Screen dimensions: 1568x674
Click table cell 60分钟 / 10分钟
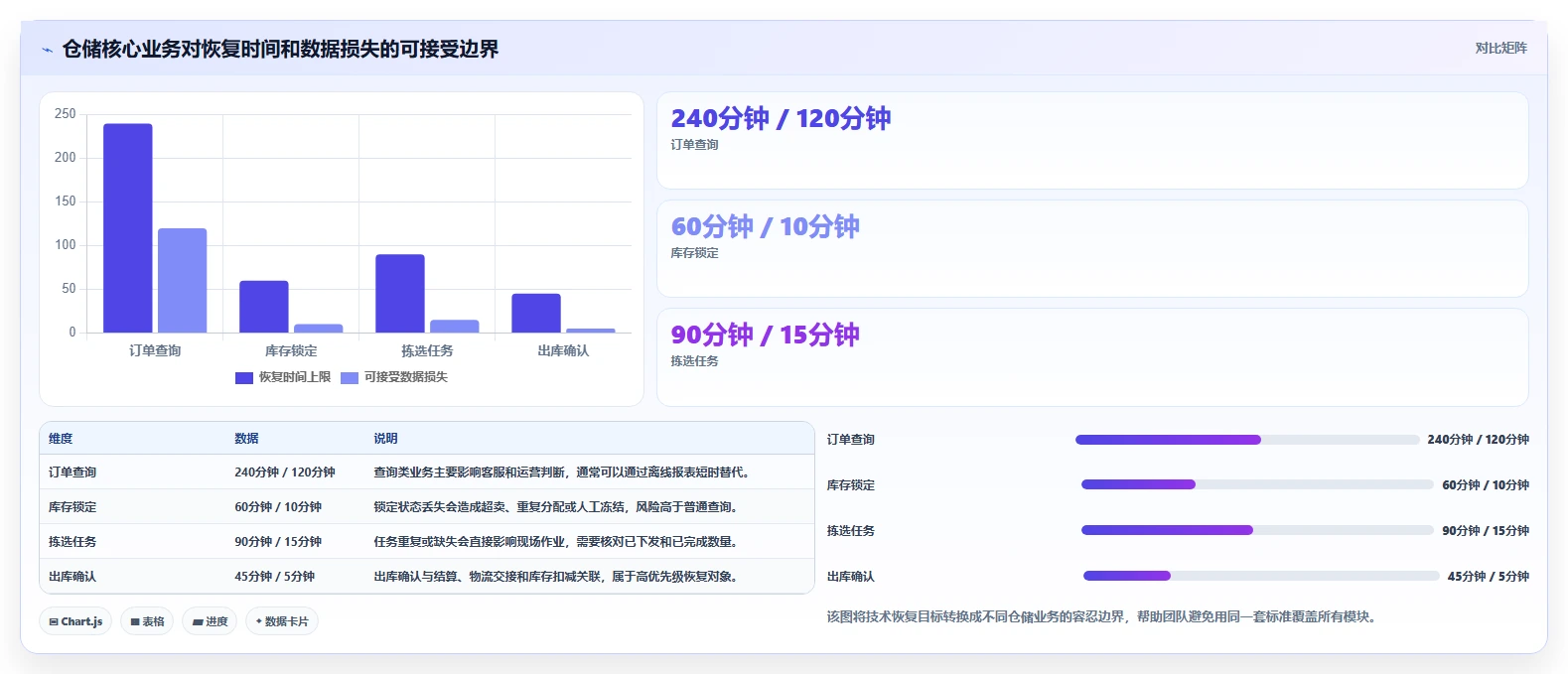tap(278, 507)
